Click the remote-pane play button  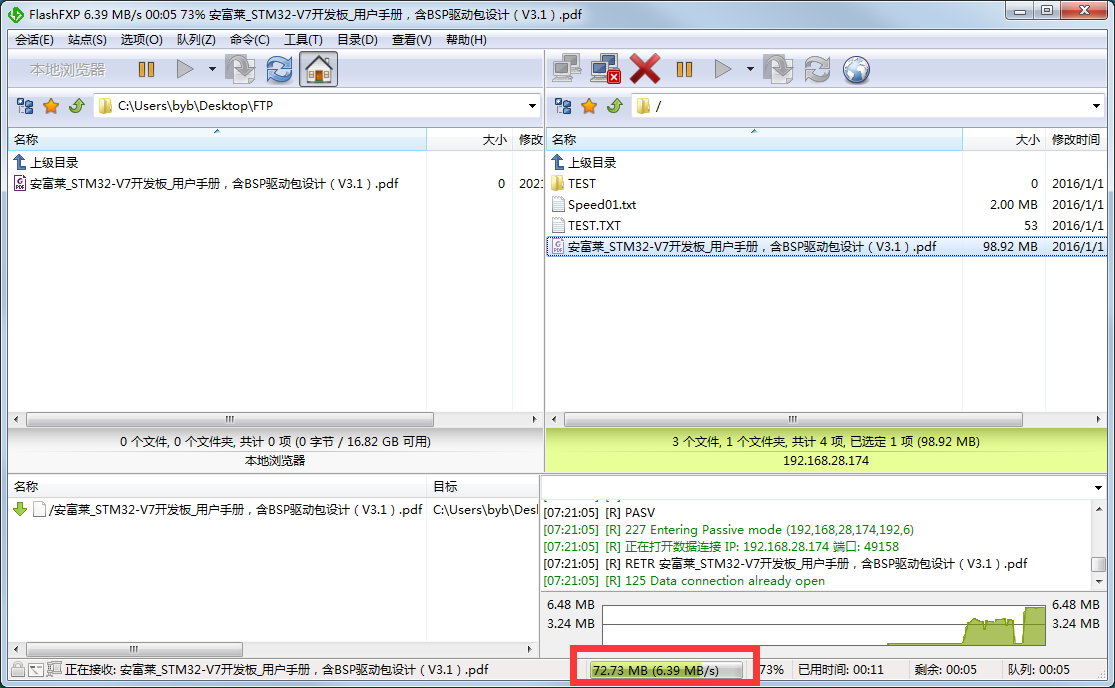click(723, 69)
